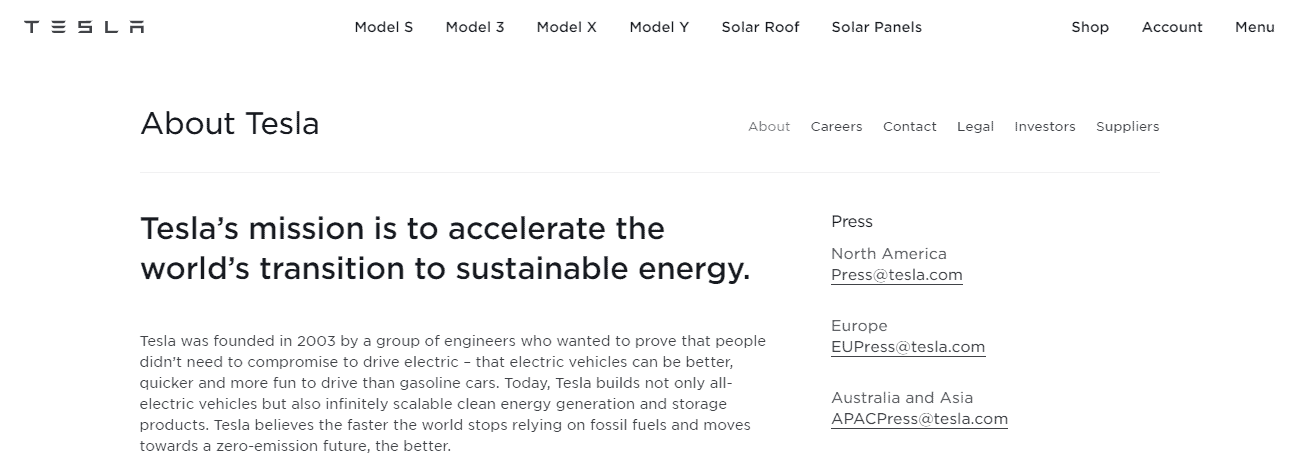The image size is (1301, 460).
Task: Switch to the Careers tab
Action: point(836,127)
